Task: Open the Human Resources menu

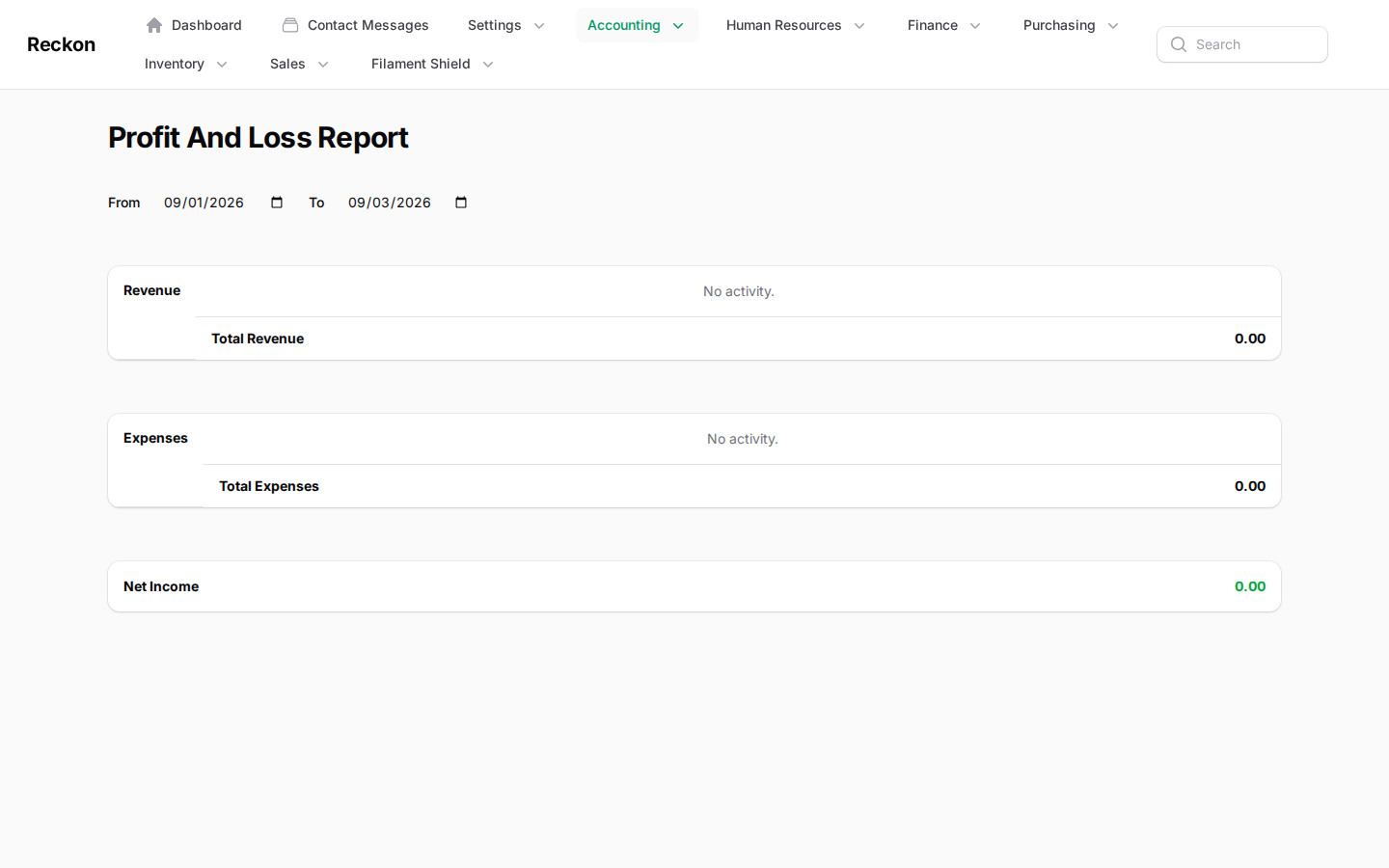Action: tap(796, 25)
